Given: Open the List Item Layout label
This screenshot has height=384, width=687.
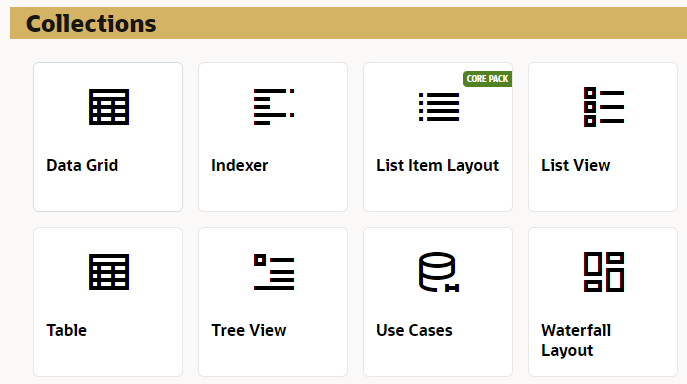Looking at the screenshot, I should (x=437, y=165).
